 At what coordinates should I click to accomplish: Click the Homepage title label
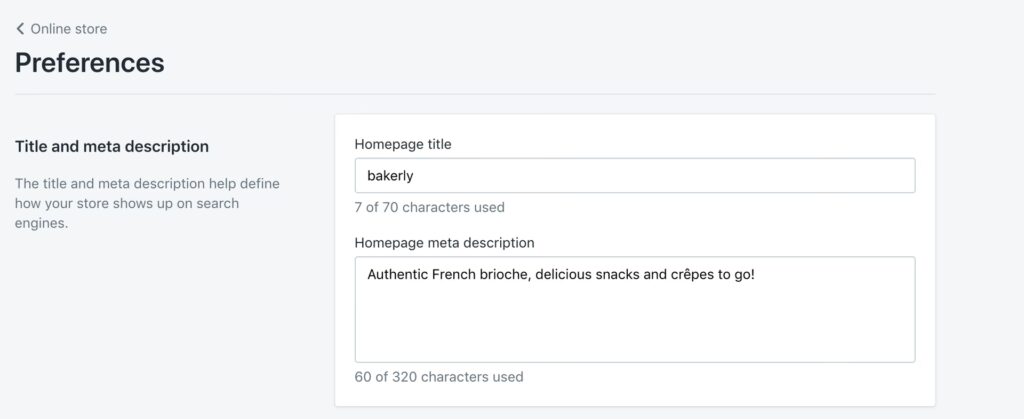[x=403, y=144]
